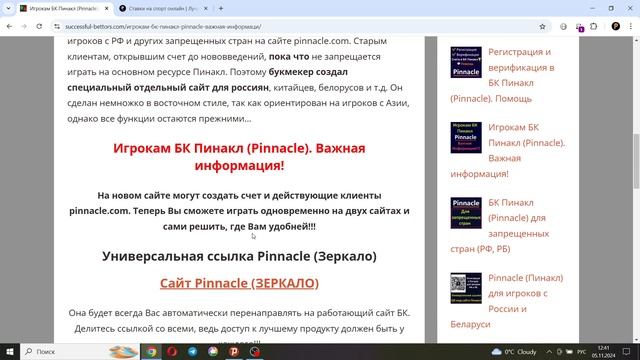The image size is (640, 360).
Task: Open a new browser tab
Action: 221,8
